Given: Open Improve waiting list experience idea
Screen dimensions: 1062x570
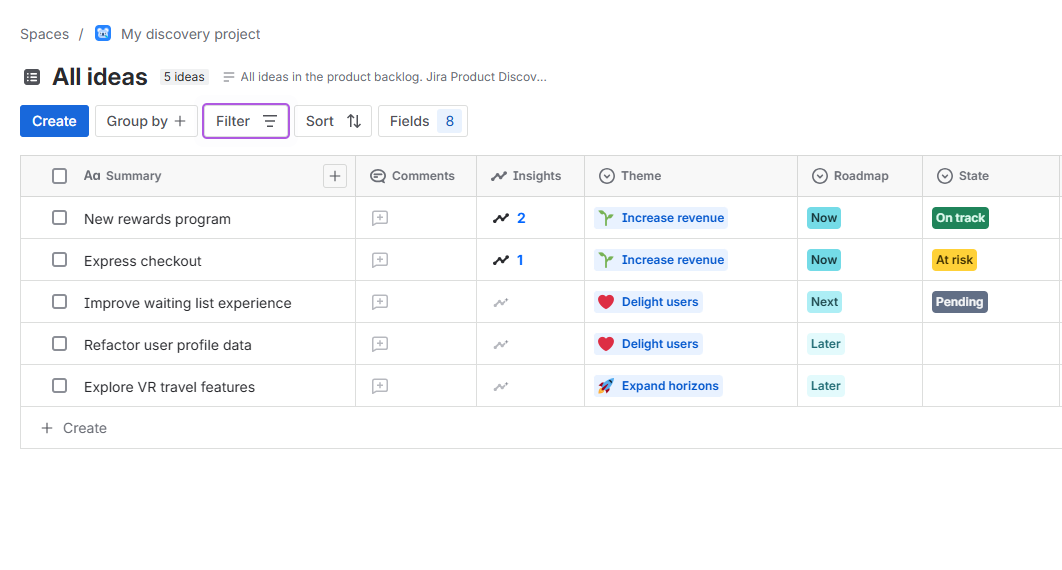Looking at the screenshot, I should (x=188, y=303).
